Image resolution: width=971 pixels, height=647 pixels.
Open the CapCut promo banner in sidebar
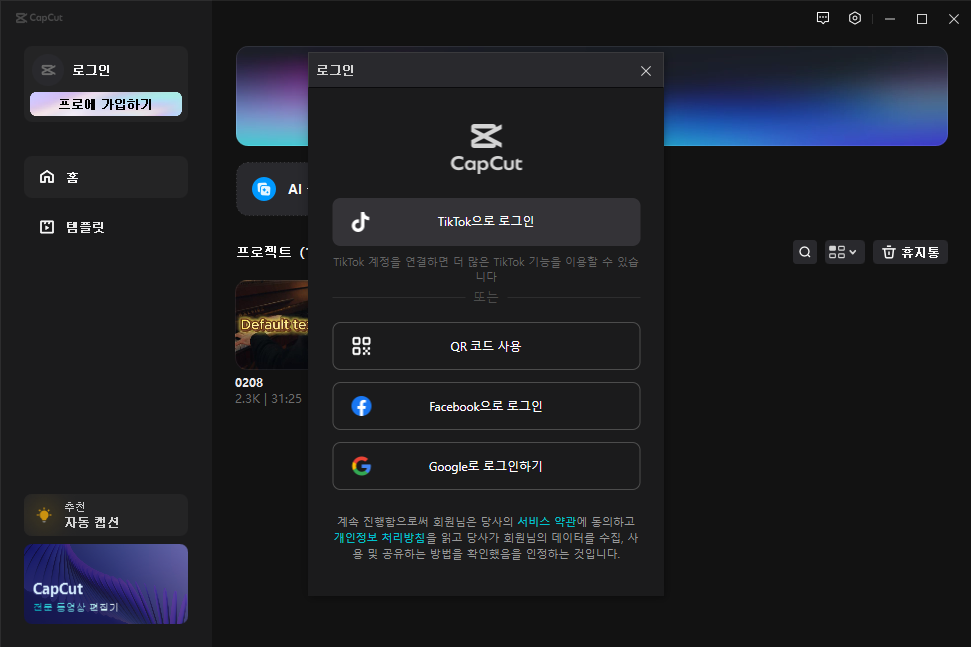pyautogui.click(x=106, y=584)
